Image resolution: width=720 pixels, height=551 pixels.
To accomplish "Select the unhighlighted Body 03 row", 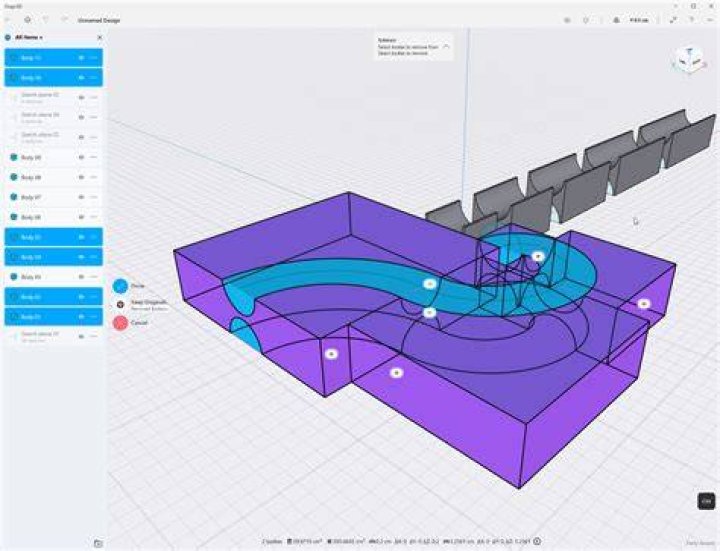I will coord(54,277).
